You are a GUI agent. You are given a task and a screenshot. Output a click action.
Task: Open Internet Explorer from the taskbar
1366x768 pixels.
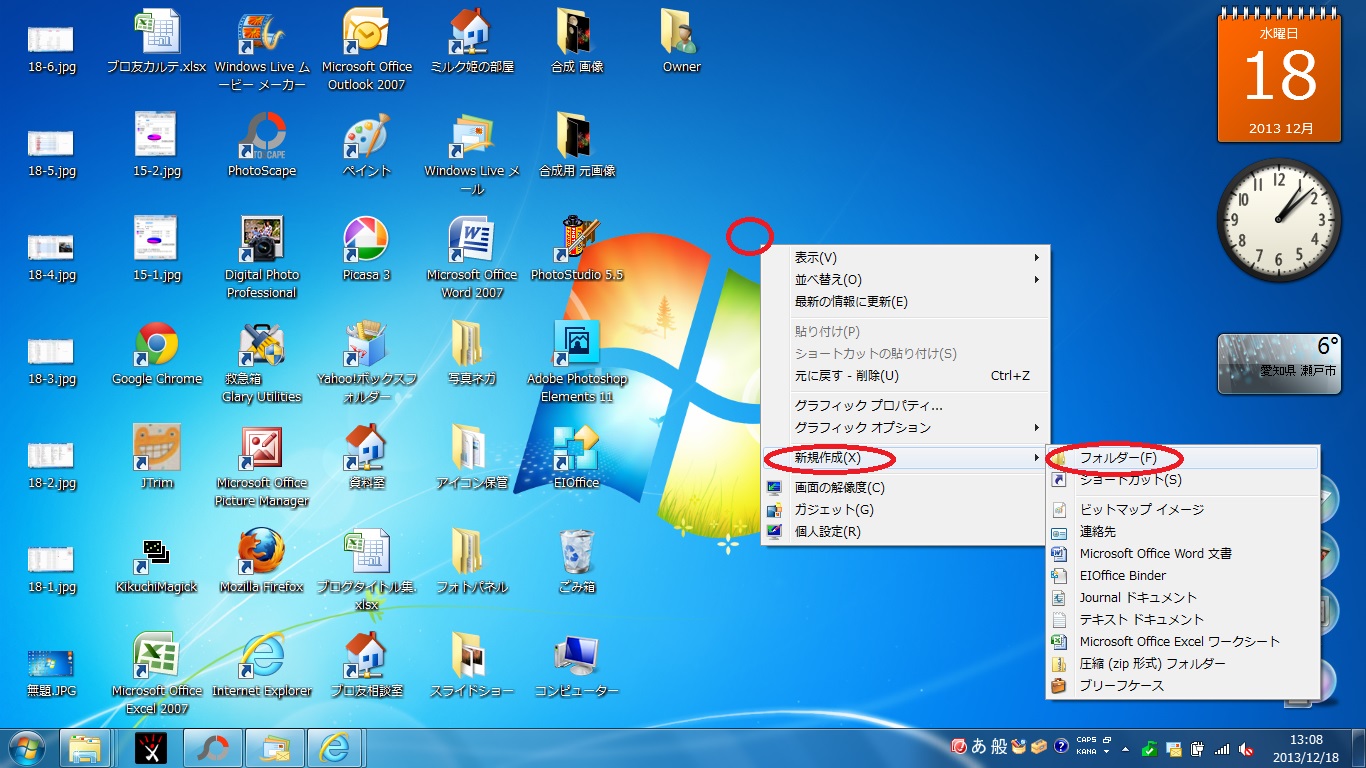tap(335, 747)
